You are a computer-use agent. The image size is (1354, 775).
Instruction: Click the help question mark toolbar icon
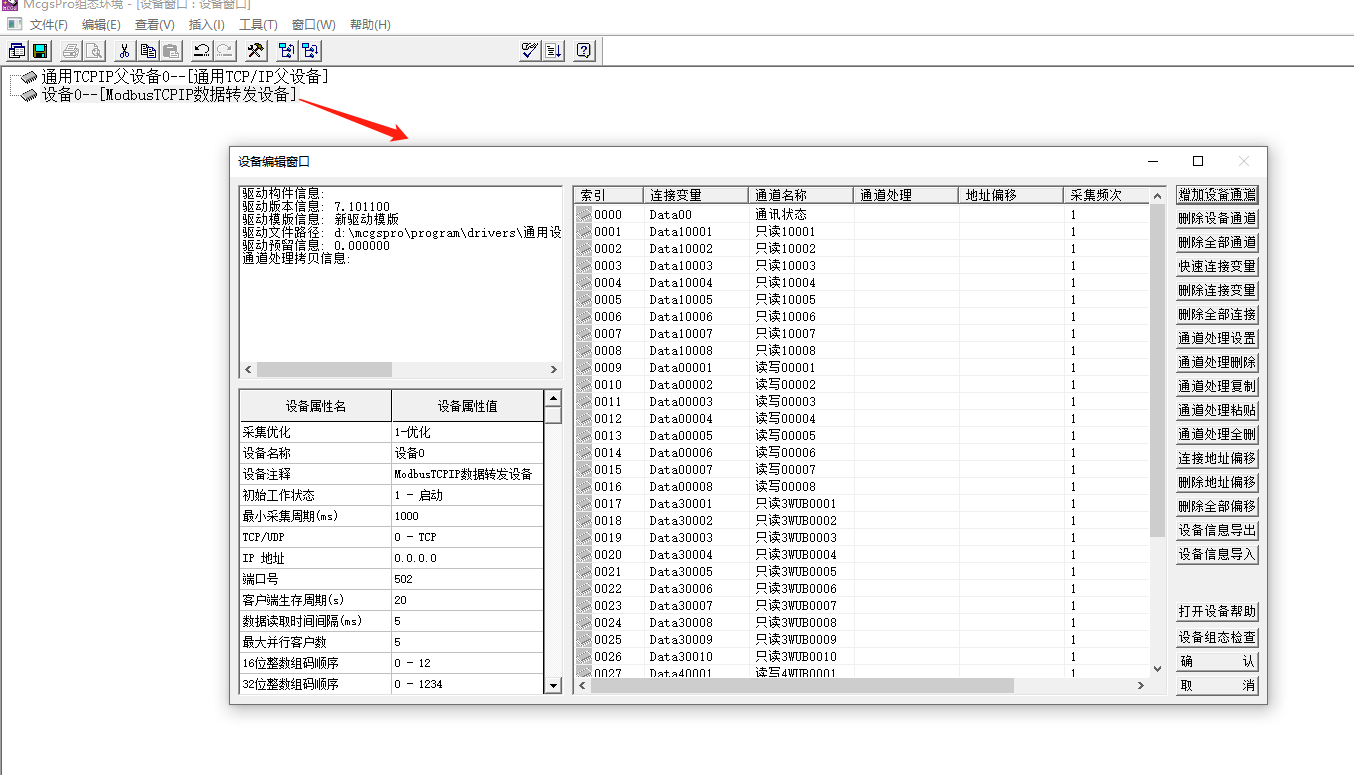point(584,51)
